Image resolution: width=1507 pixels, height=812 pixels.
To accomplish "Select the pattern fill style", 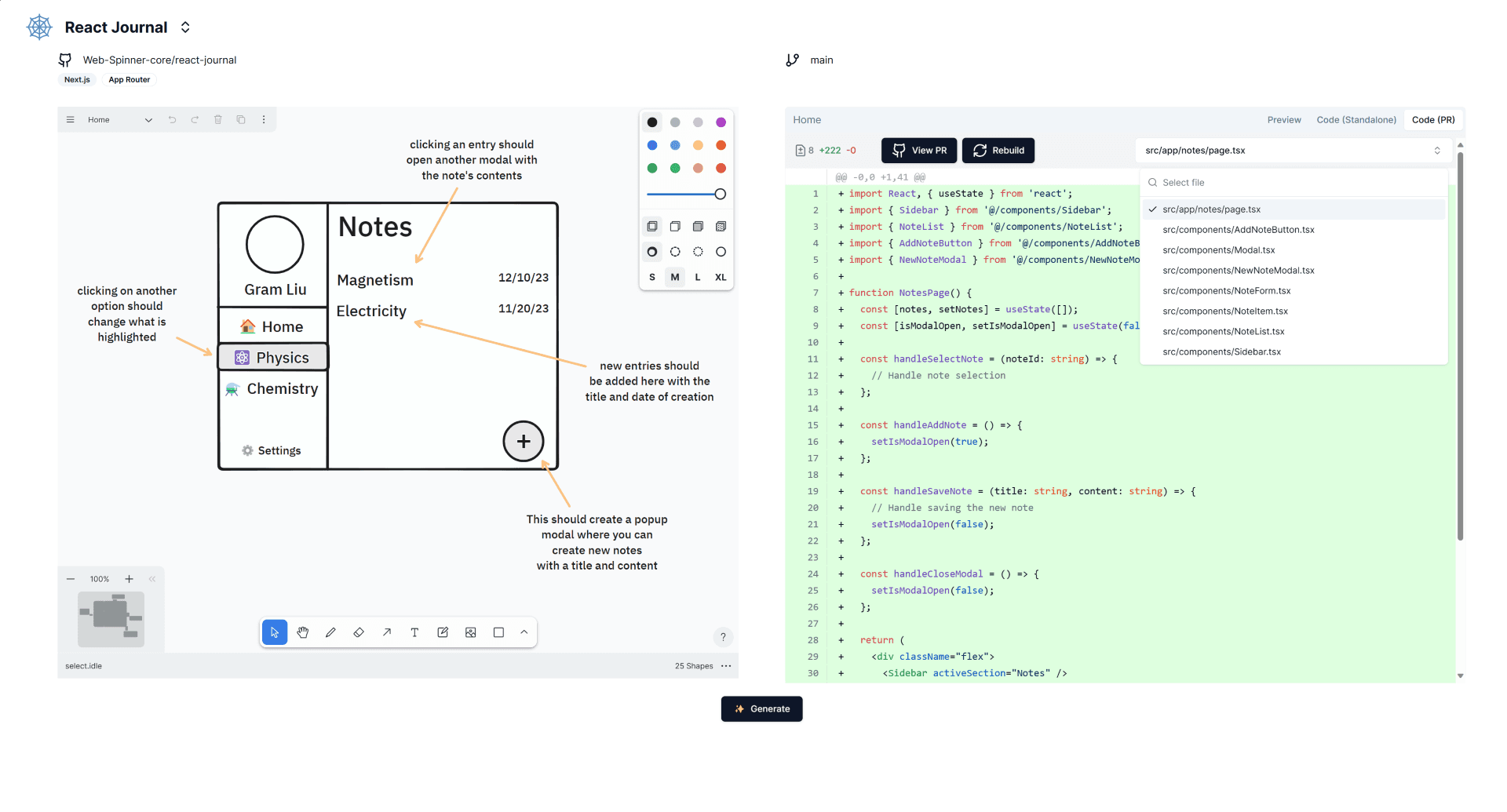I will click(721, 227).
